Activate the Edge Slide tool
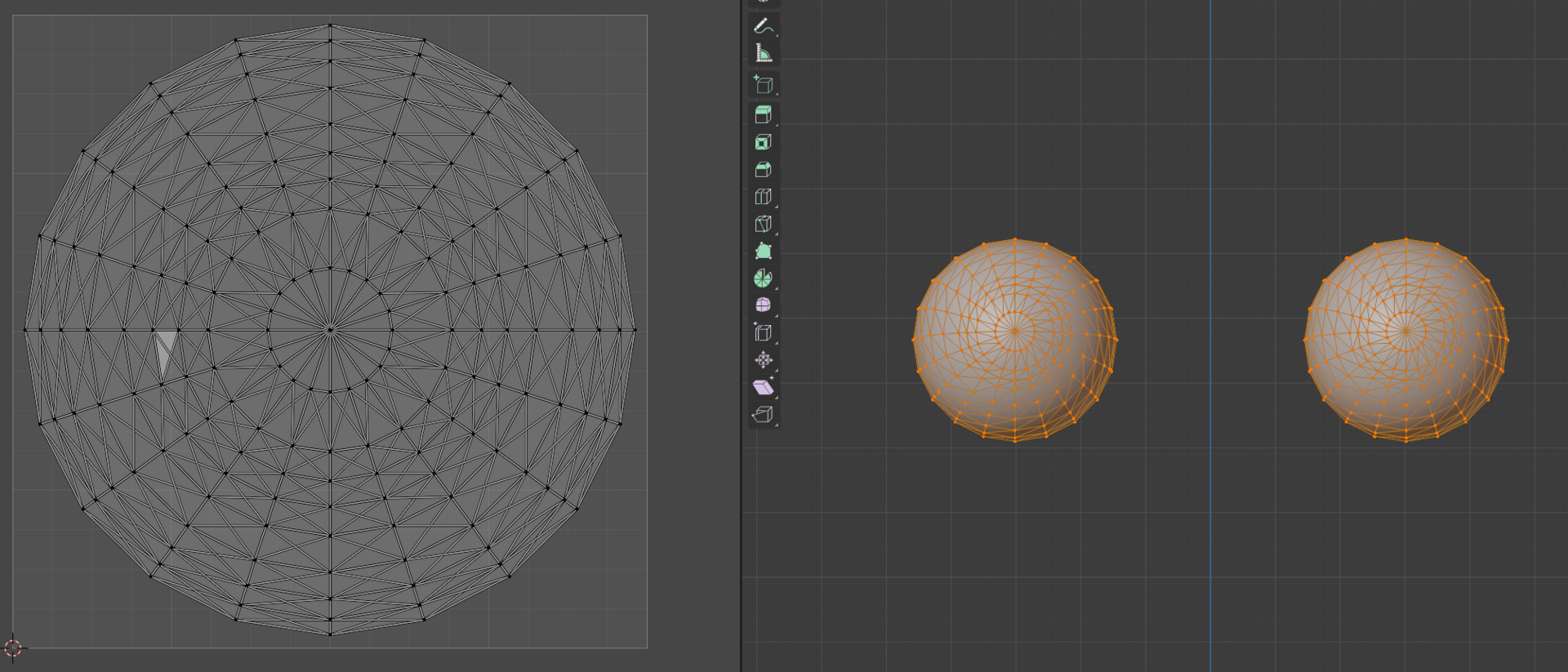This screenshot has width=1568, height=672. coord(764,332)
